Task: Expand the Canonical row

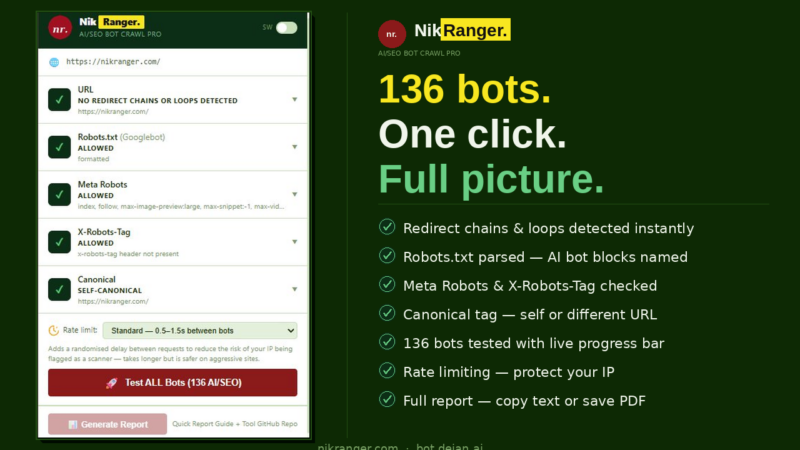Action: point(294,289)
